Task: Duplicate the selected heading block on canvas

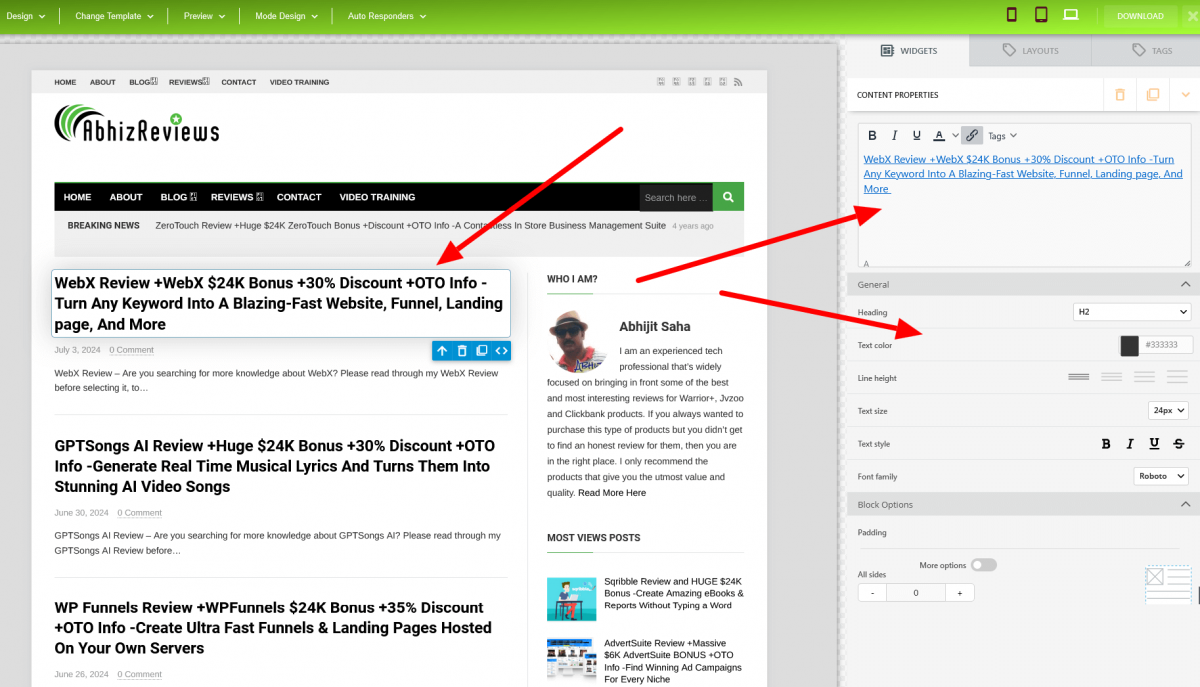Action: 482,351
